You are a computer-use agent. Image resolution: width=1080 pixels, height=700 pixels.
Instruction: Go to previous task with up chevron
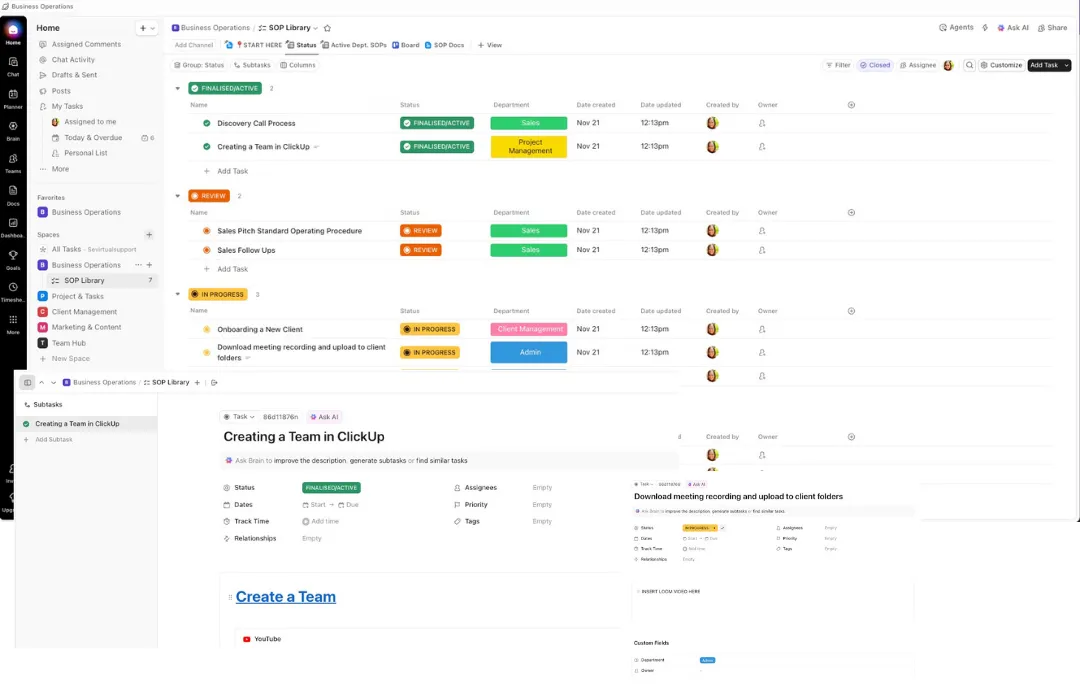tap(41, 382)
